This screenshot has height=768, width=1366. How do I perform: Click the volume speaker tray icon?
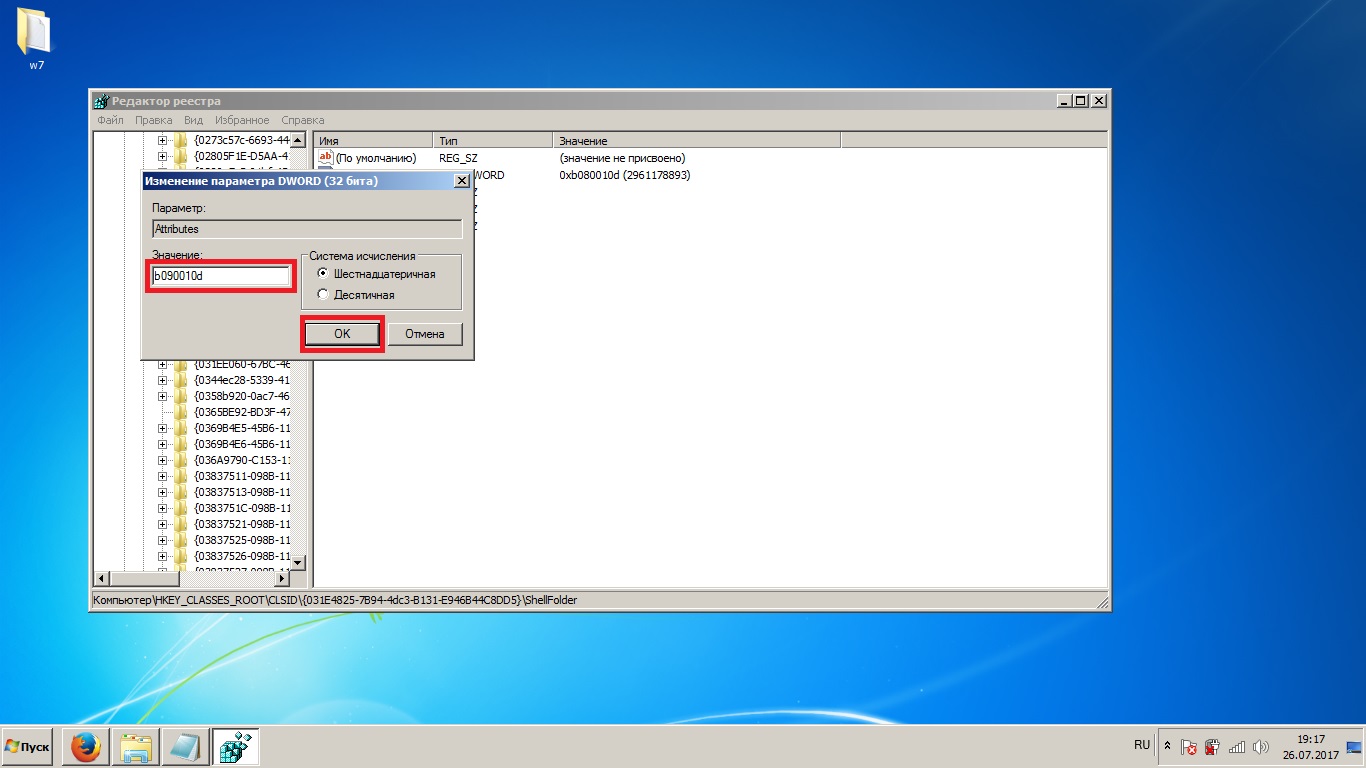click(1261, 747)
